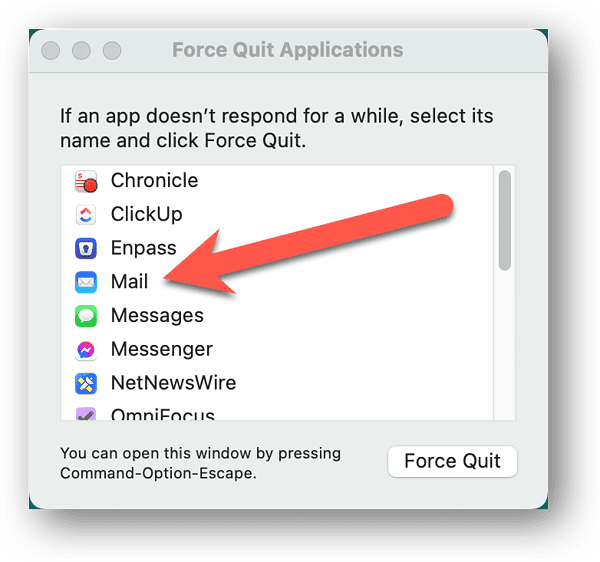
Task: Click the green Messages icon
Action: [x=87, y=316]
